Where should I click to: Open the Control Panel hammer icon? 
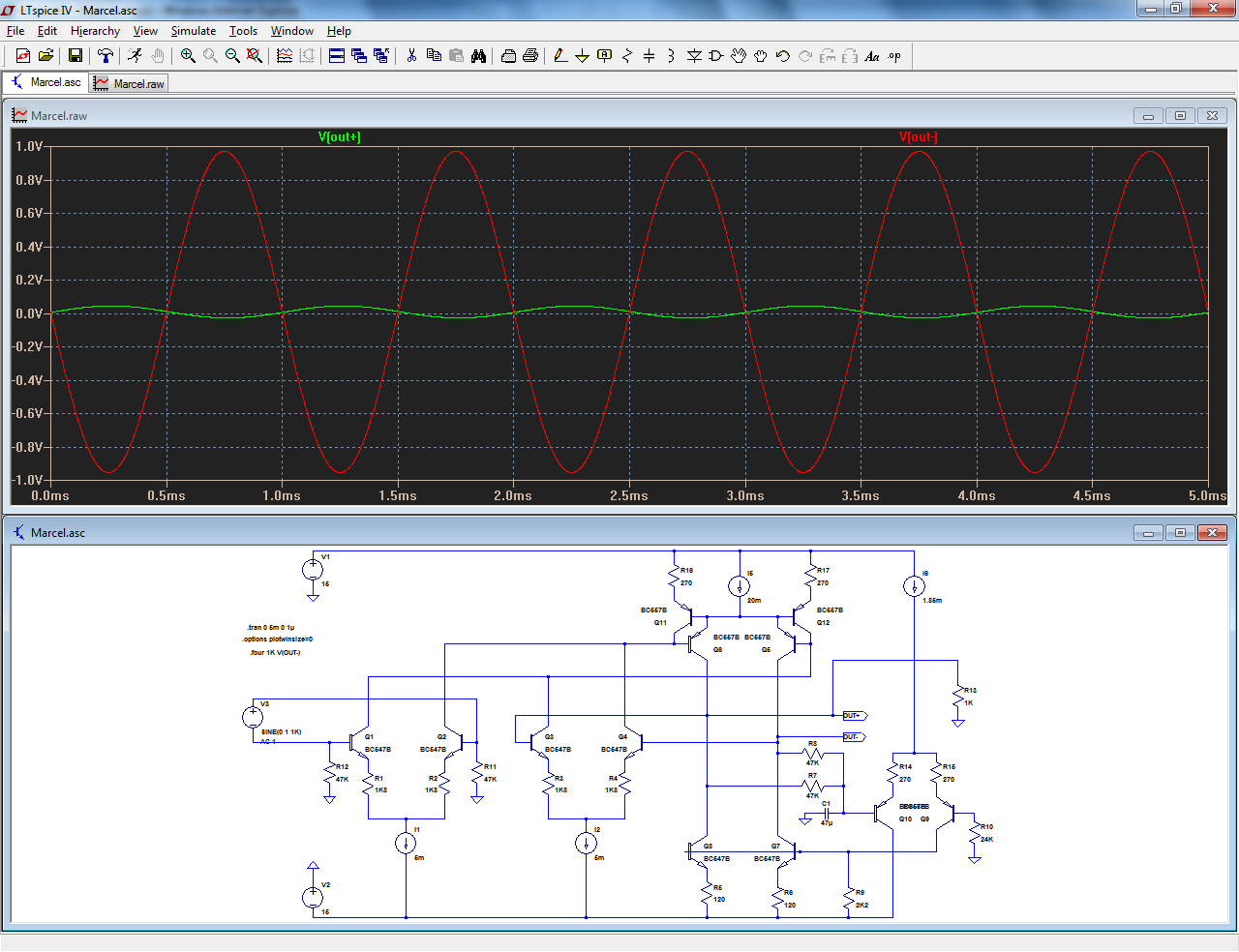pos(106,56)
